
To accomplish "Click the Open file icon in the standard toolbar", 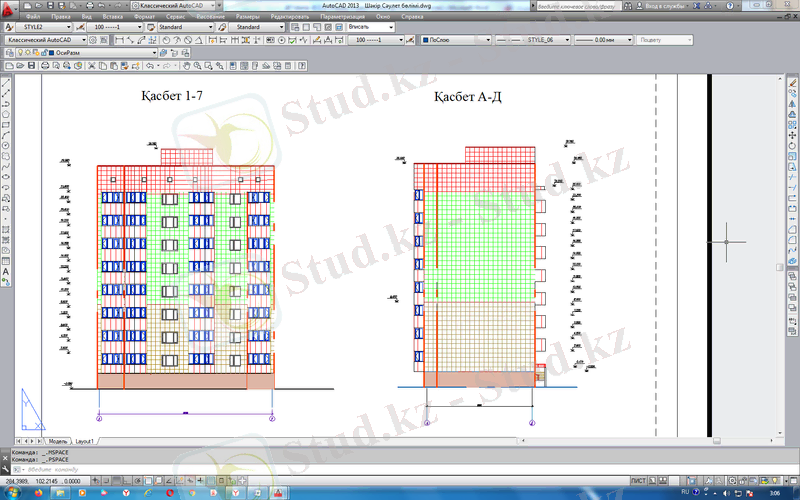I will coord(20,65).
